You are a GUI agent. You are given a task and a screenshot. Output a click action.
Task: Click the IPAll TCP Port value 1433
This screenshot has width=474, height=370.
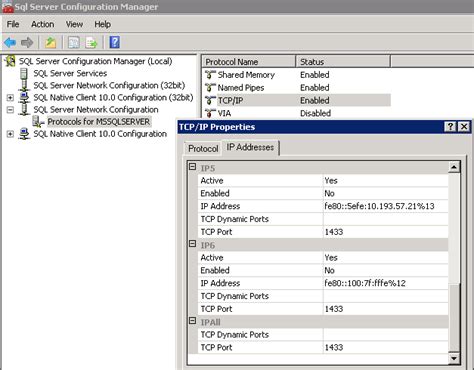pos(385,348)
